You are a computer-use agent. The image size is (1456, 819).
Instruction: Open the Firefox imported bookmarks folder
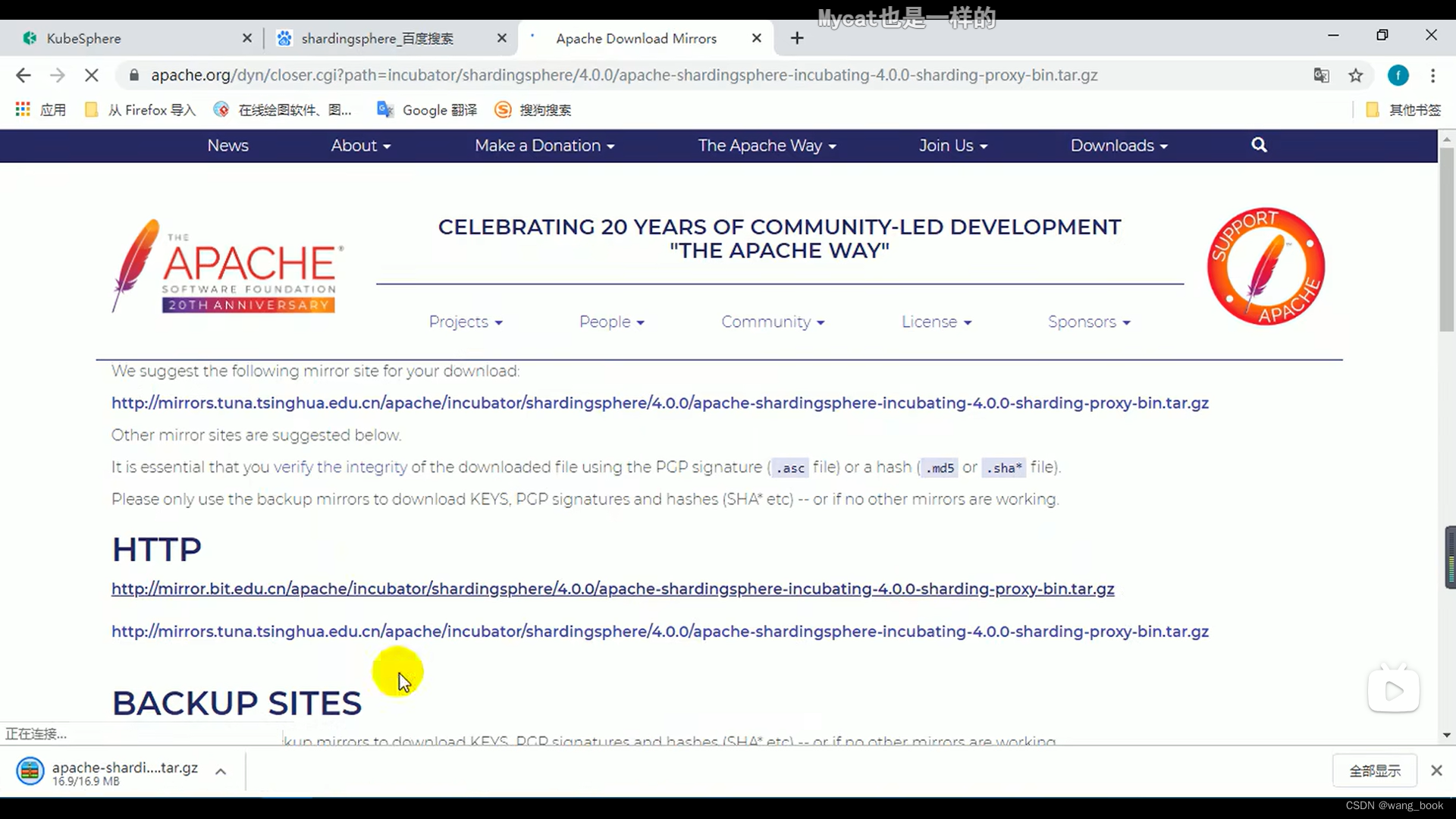click(x=140, y=110)
